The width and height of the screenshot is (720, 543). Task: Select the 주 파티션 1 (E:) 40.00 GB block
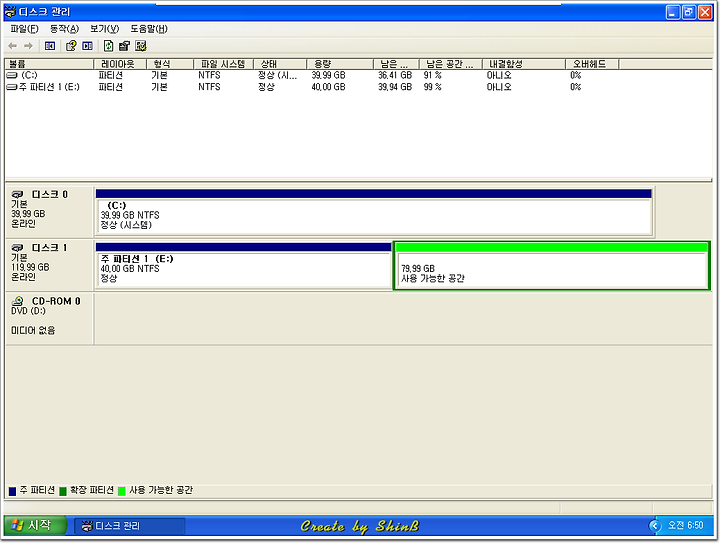pyautogui.click(x=243, y=266)
